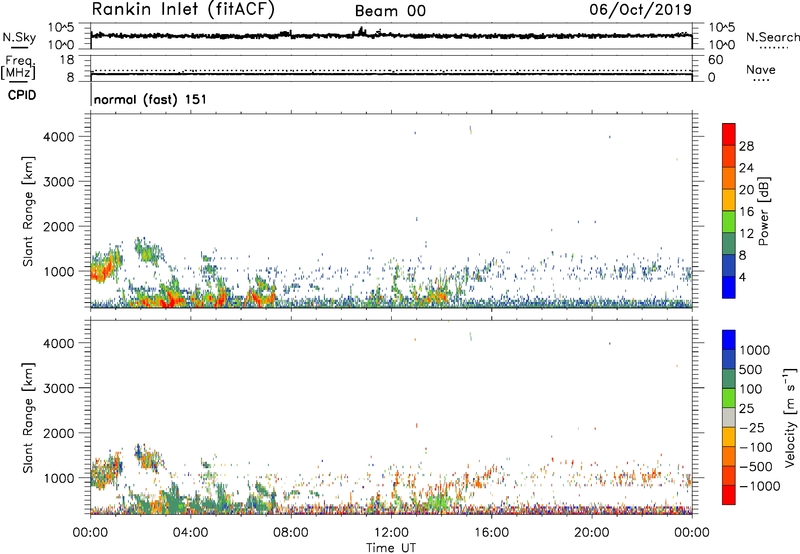Click the '12:00' time axis label

(x=391, y=533)
